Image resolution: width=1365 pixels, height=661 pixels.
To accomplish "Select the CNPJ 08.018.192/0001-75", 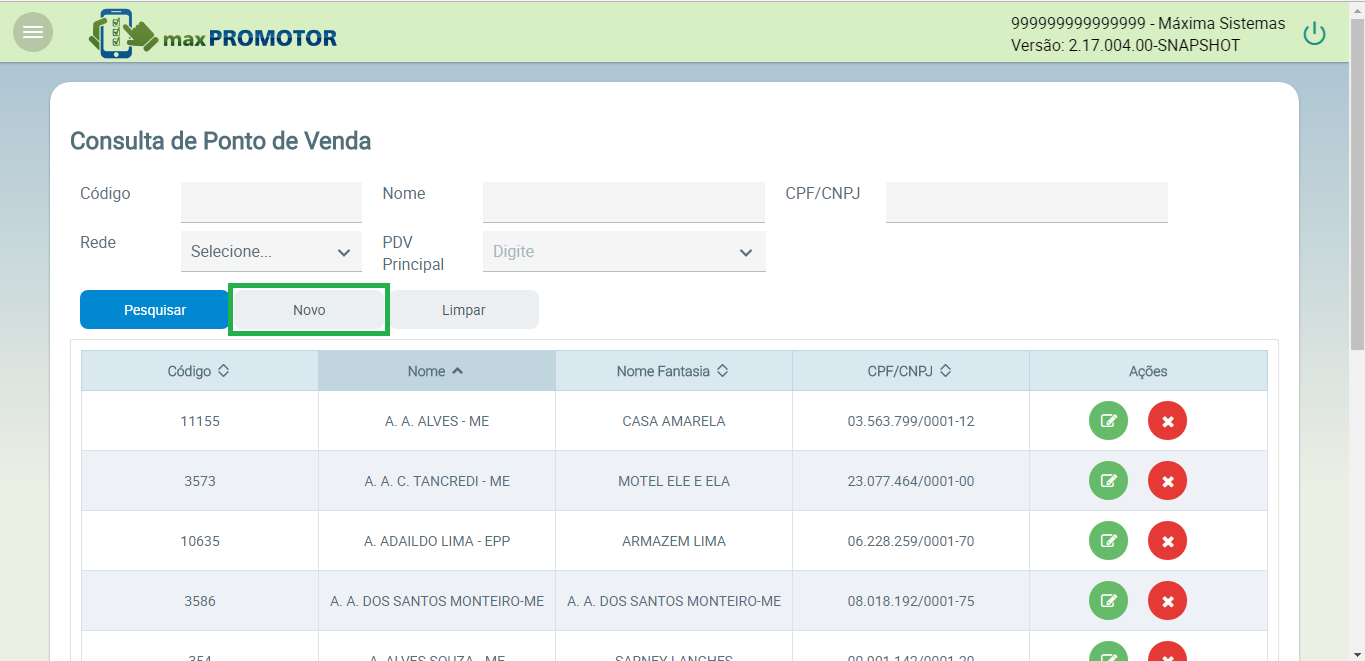I will 911,601.
